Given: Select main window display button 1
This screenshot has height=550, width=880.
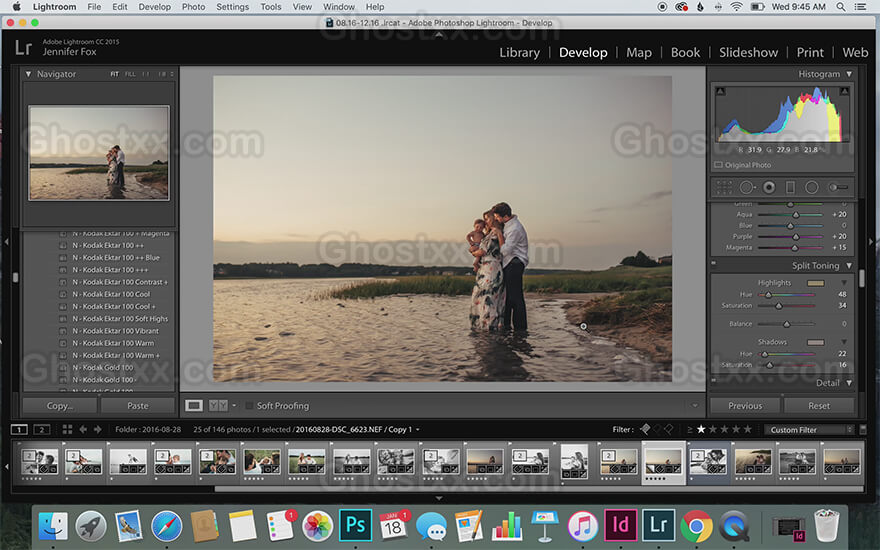Looking at the screenshot, I should [x=19, y=430].
